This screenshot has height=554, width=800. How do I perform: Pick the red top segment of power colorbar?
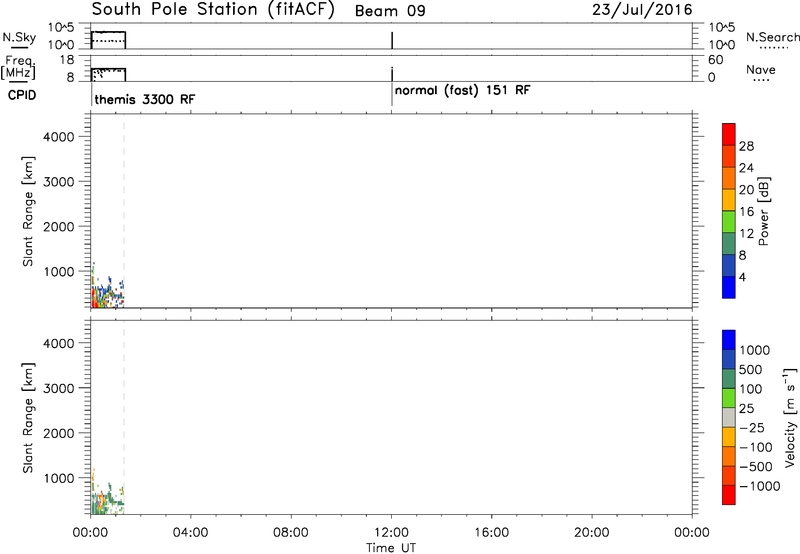pyautogui.click(x=729, y=134)
